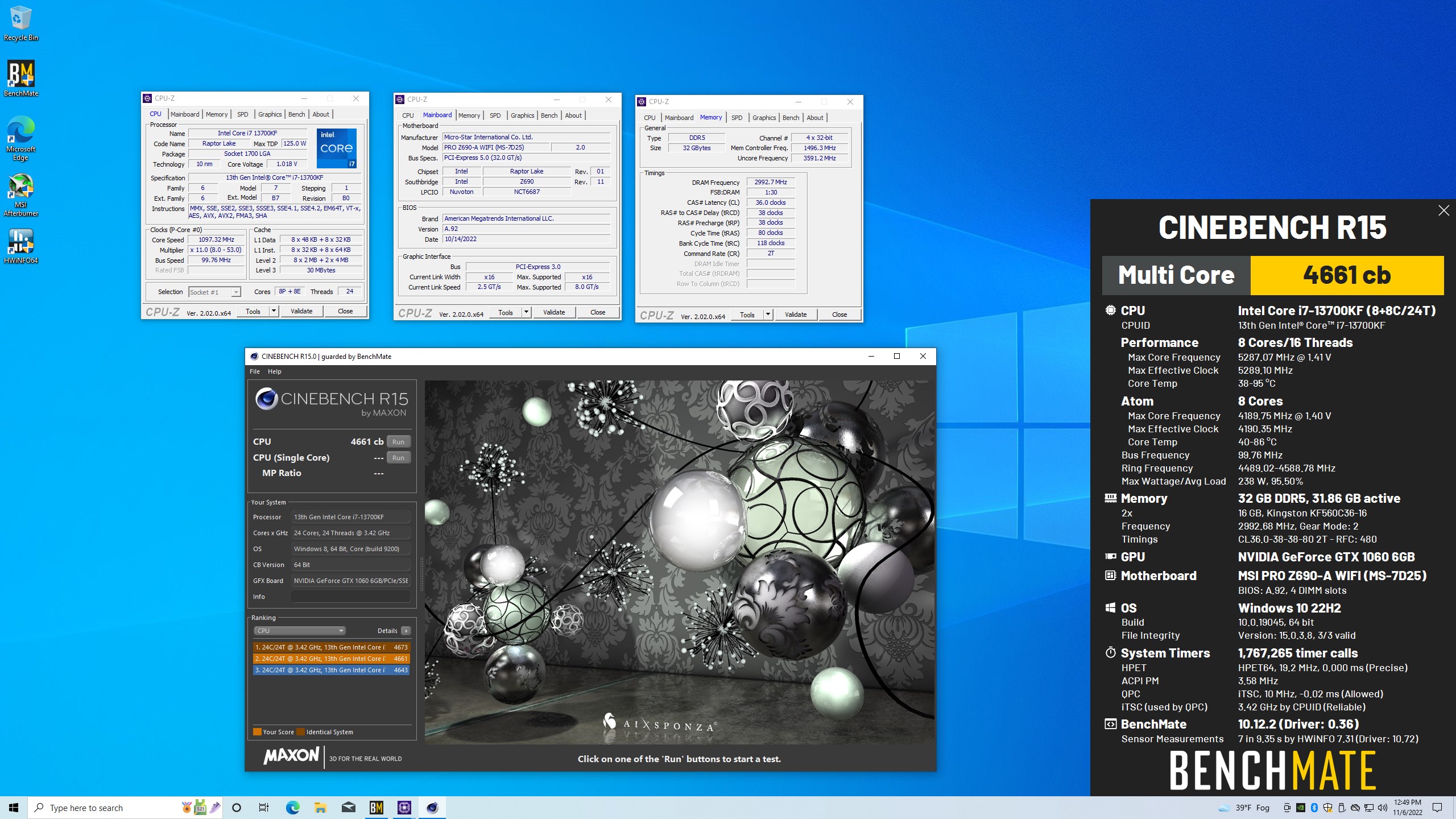Click the Meet Now tray icon
The width and height of the screenshot is (1456, 819).
(x=1287, y=808)
